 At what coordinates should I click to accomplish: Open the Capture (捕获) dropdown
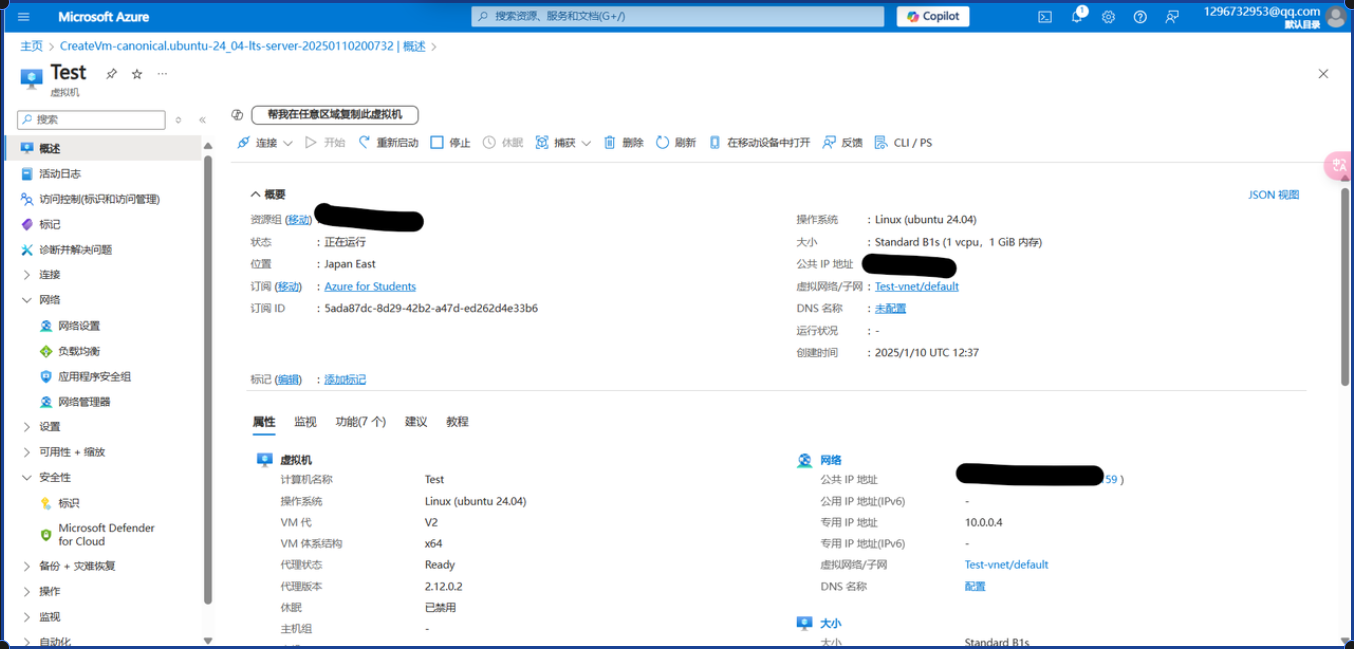pos(563,143)
